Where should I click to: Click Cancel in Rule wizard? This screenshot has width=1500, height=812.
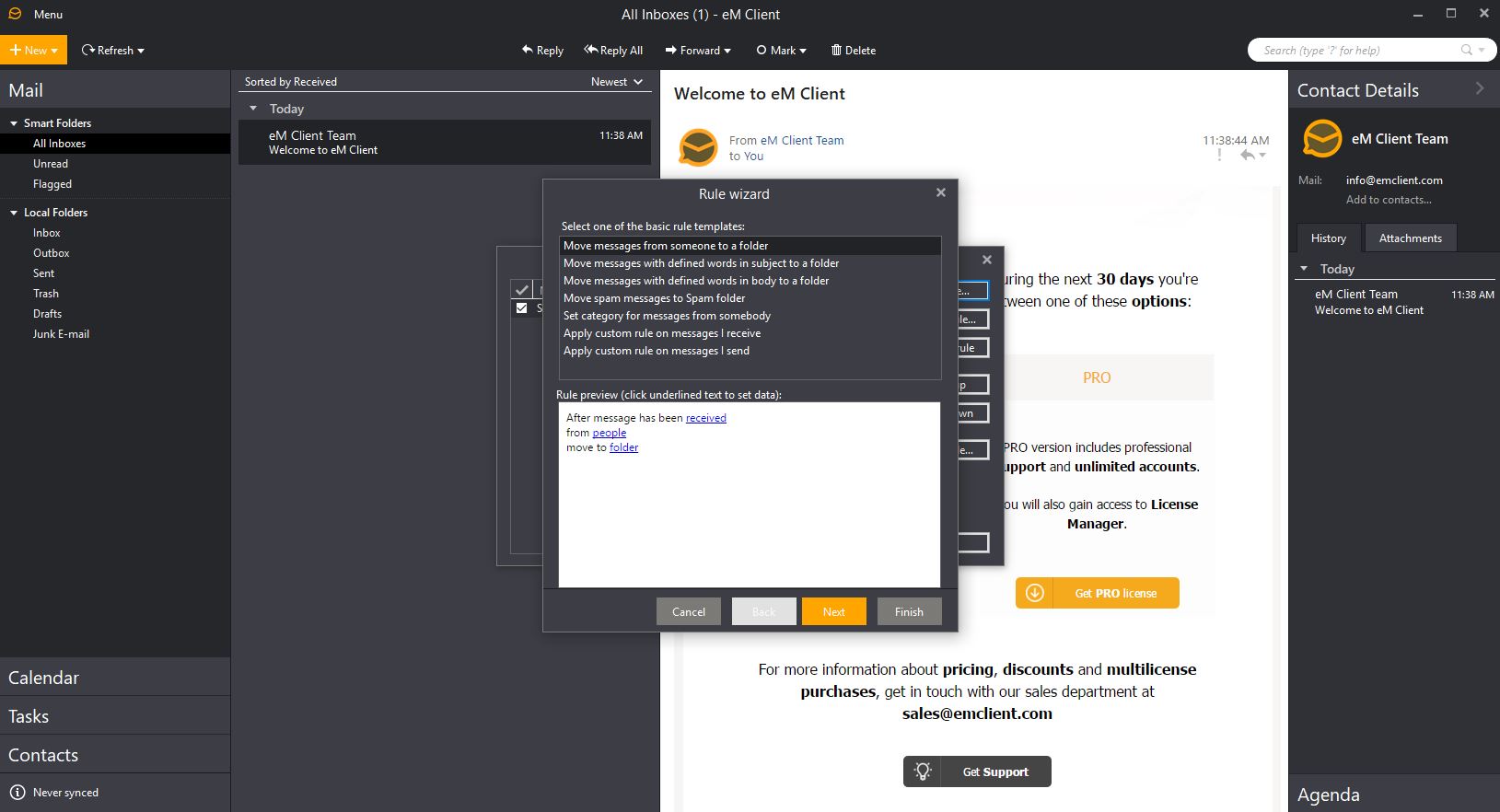tap(689, 612)
